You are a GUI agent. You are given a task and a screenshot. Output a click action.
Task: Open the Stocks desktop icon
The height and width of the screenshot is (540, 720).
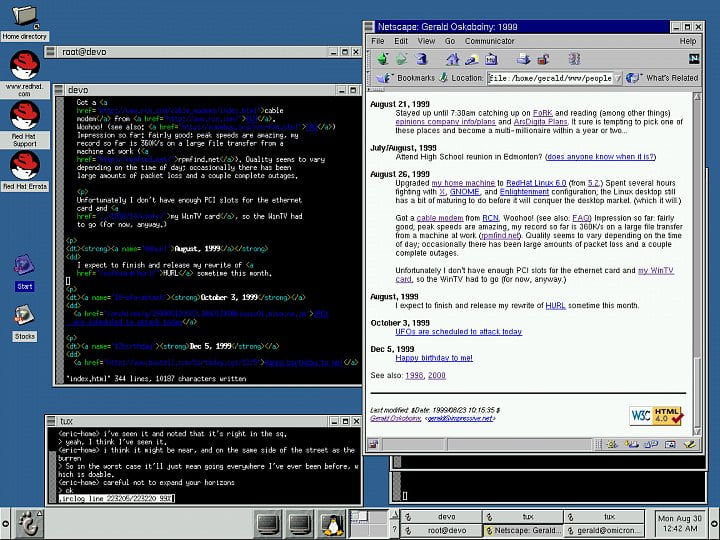click(x=24, y=323)
